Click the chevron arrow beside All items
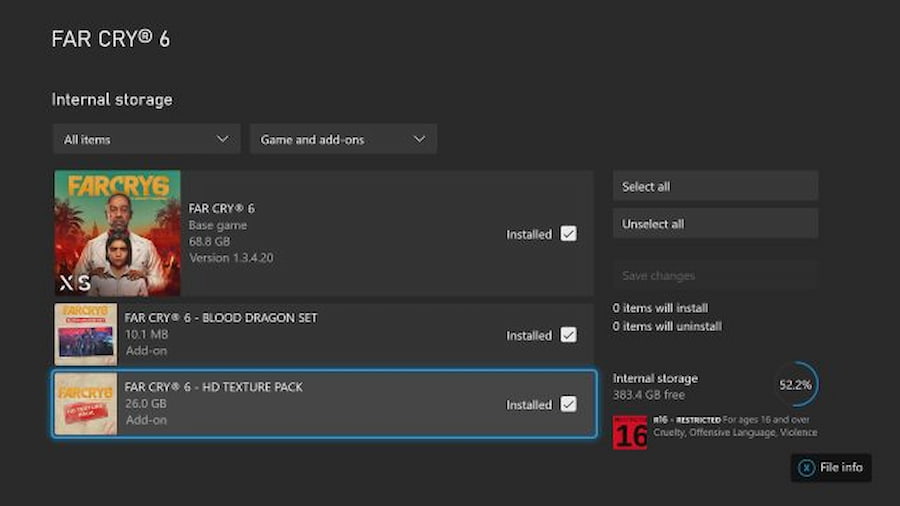The height and width of the screenshot is (506, 900). (x=222, y=139)
